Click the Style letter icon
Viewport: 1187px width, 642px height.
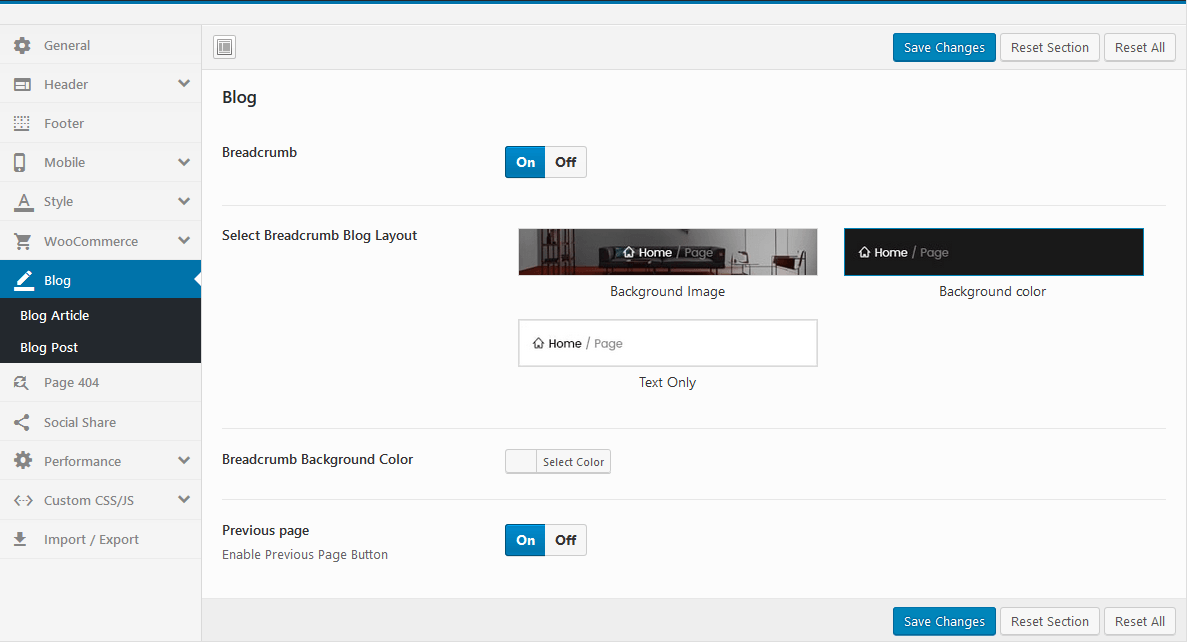(x=23, y=201)
